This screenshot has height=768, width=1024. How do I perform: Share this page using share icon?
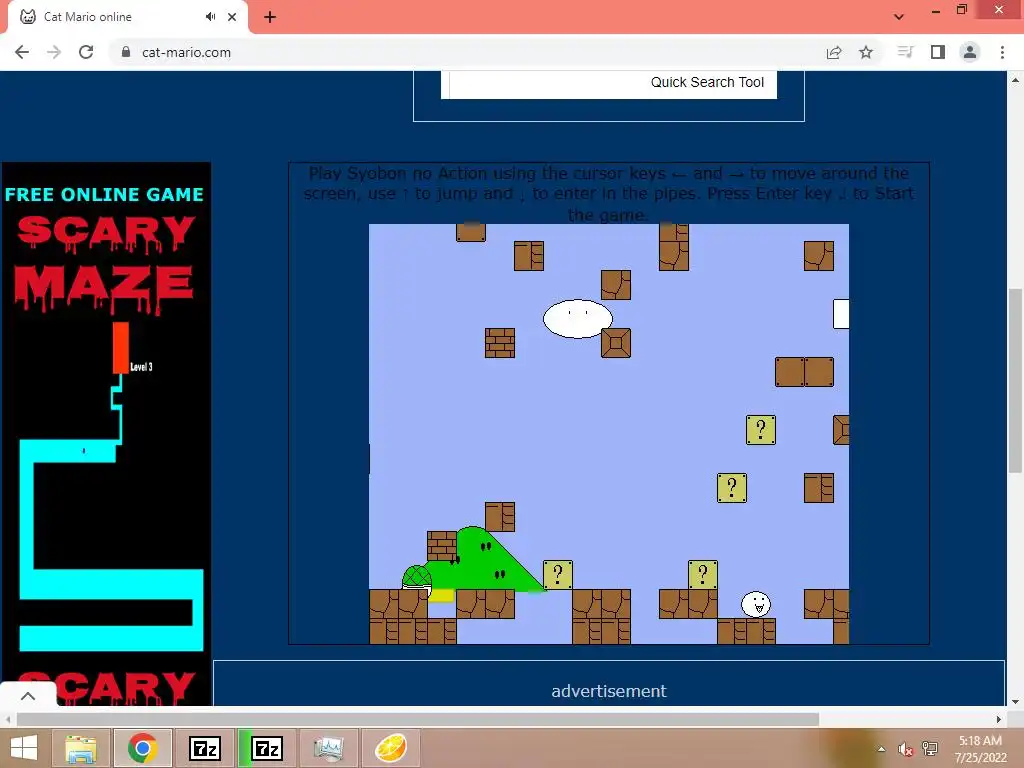pos(834,52)
